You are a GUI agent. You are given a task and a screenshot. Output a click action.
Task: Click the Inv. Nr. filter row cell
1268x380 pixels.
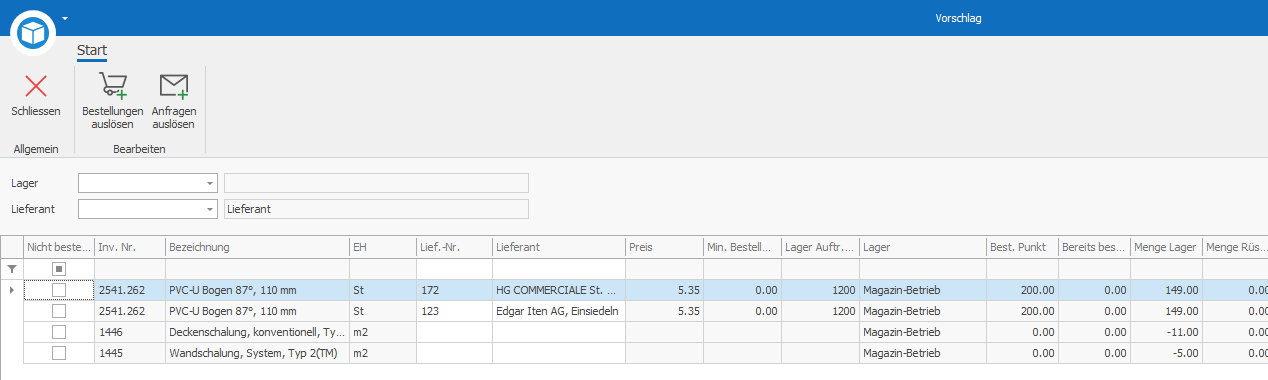tap(130, 269)
